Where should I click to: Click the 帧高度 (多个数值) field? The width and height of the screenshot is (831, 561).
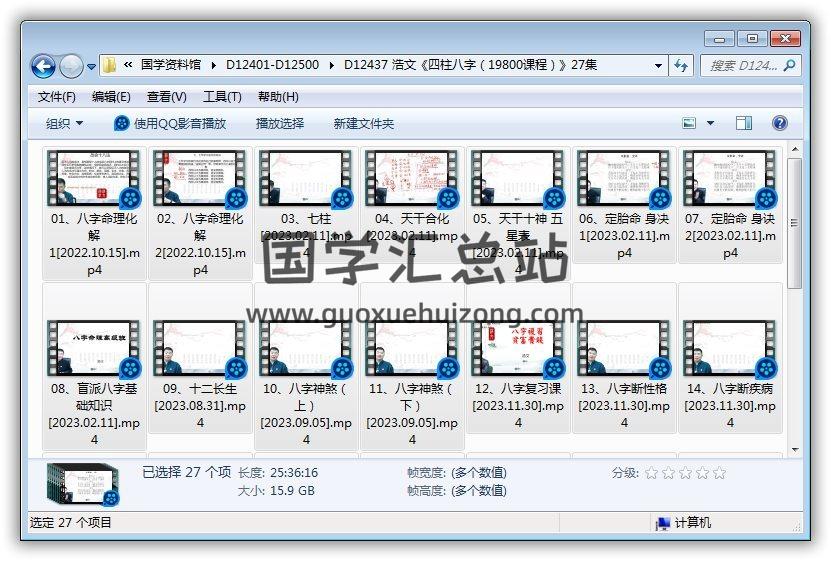pyautogui.click(x=457, y=491)
